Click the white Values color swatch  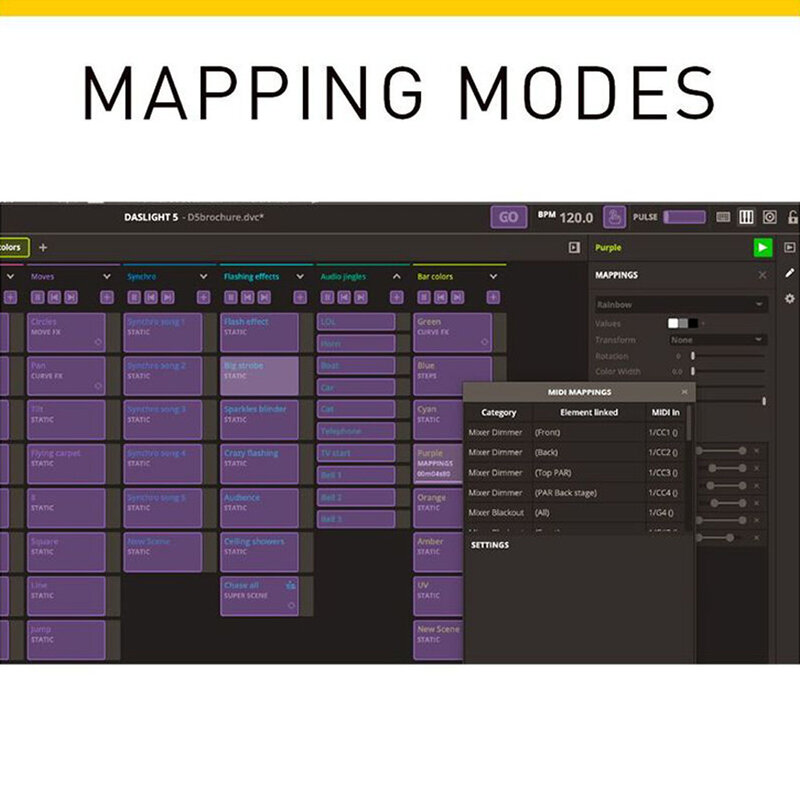coord(672,322)
